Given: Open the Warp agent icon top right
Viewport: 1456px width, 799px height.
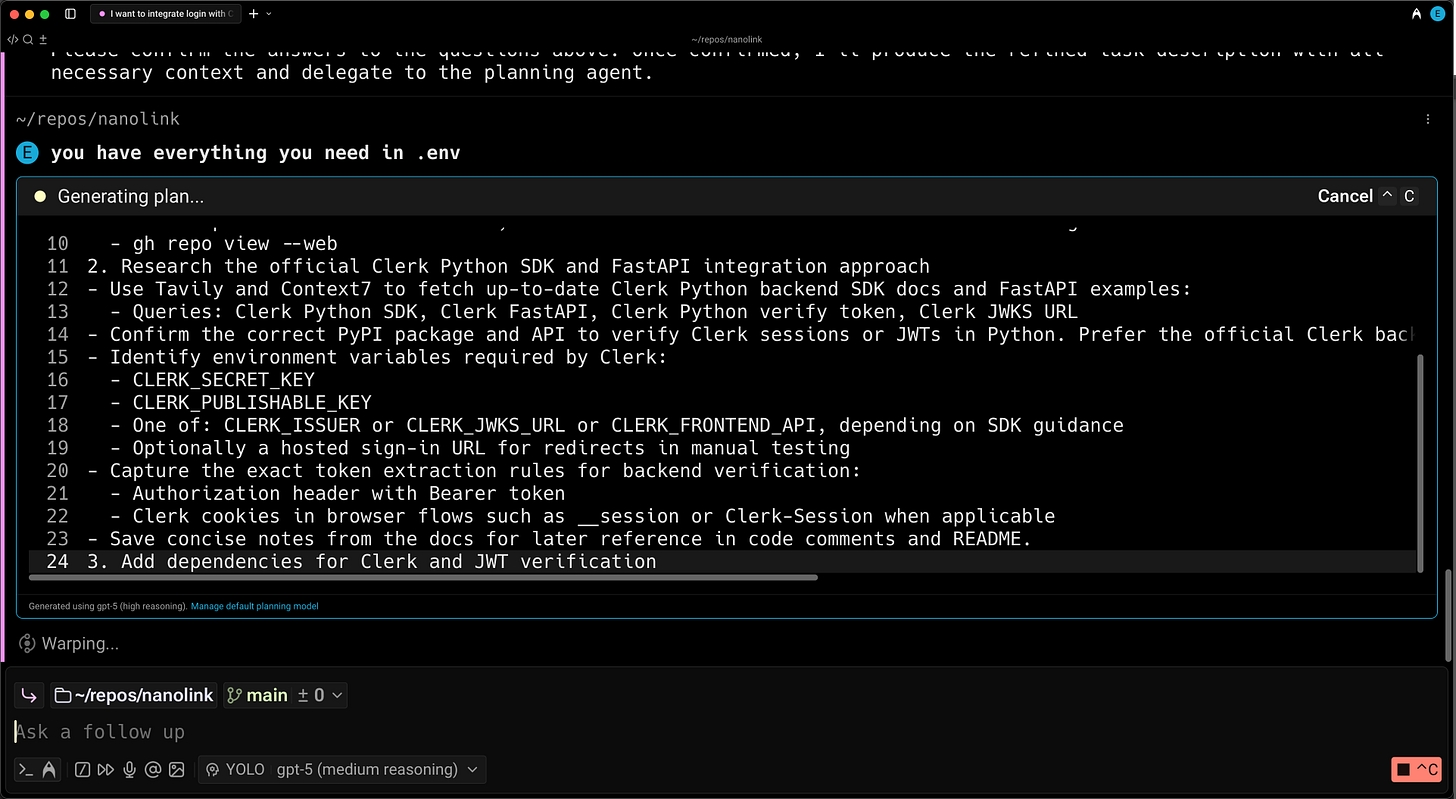Looking at the screenshot, I should [x=1417, y=14].
